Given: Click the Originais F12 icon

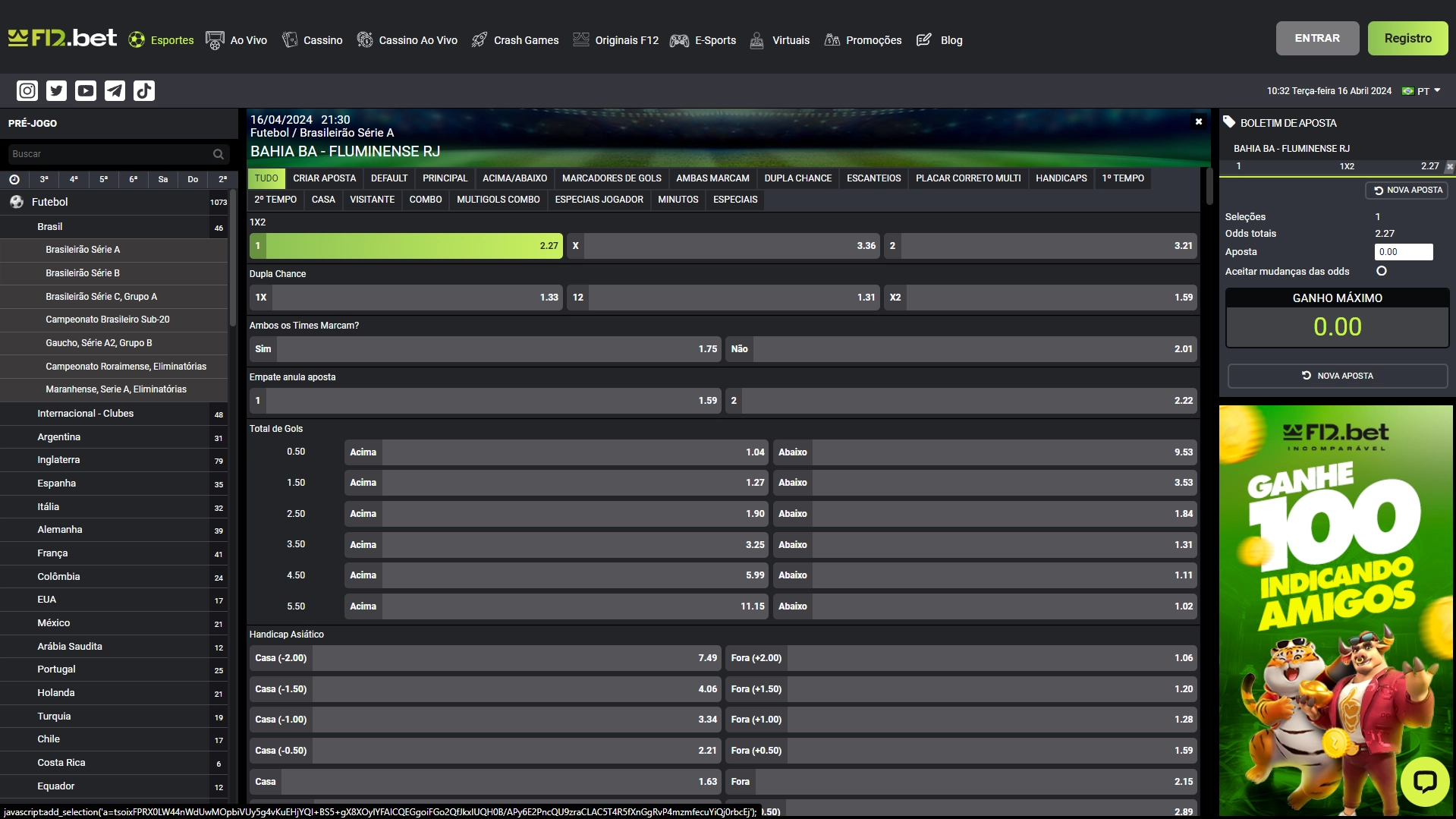Looking at the screenshot, I should [x=580, y=39].
